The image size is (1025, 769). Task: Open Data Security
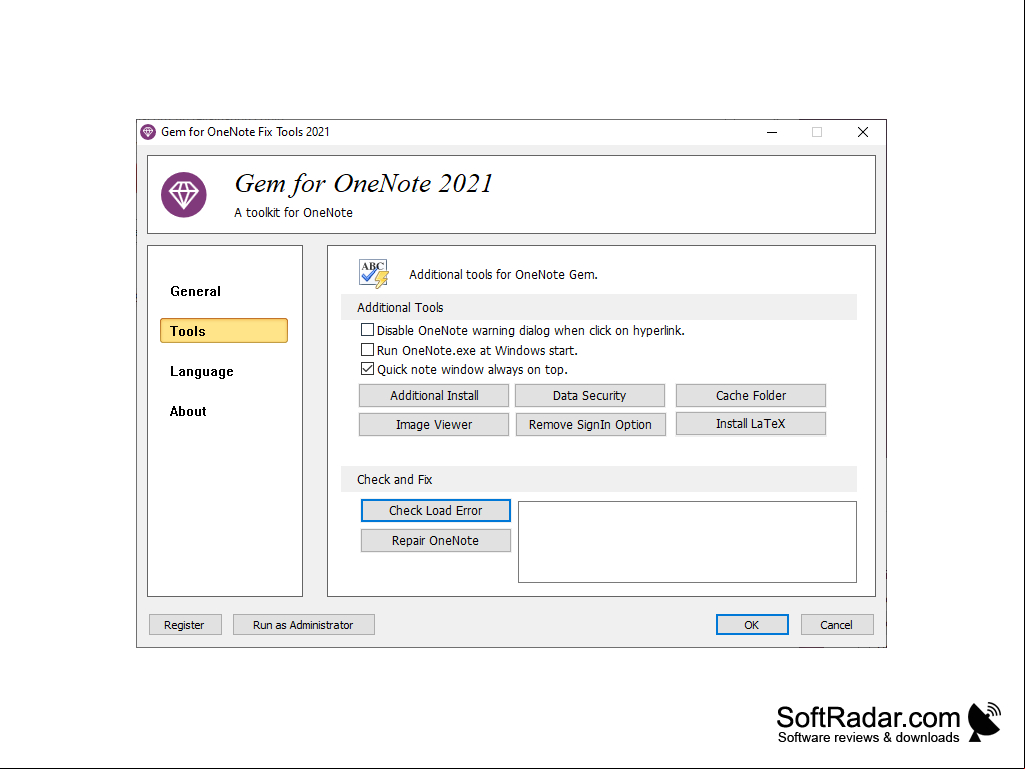(x=590, y=396)
